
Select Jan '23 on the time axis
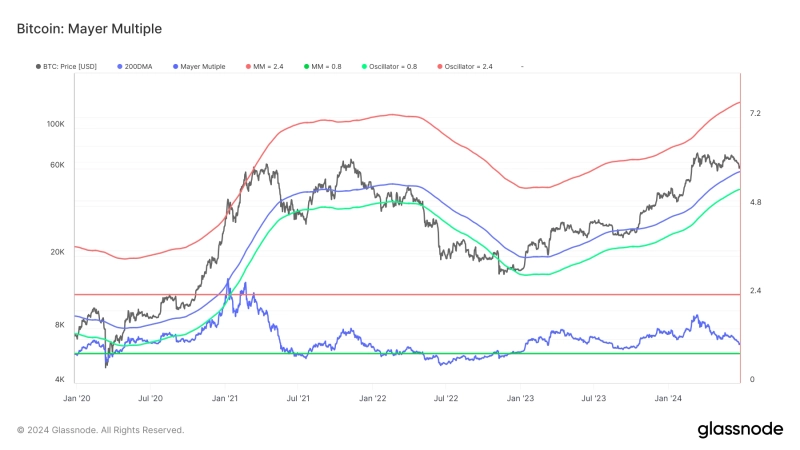521,398
